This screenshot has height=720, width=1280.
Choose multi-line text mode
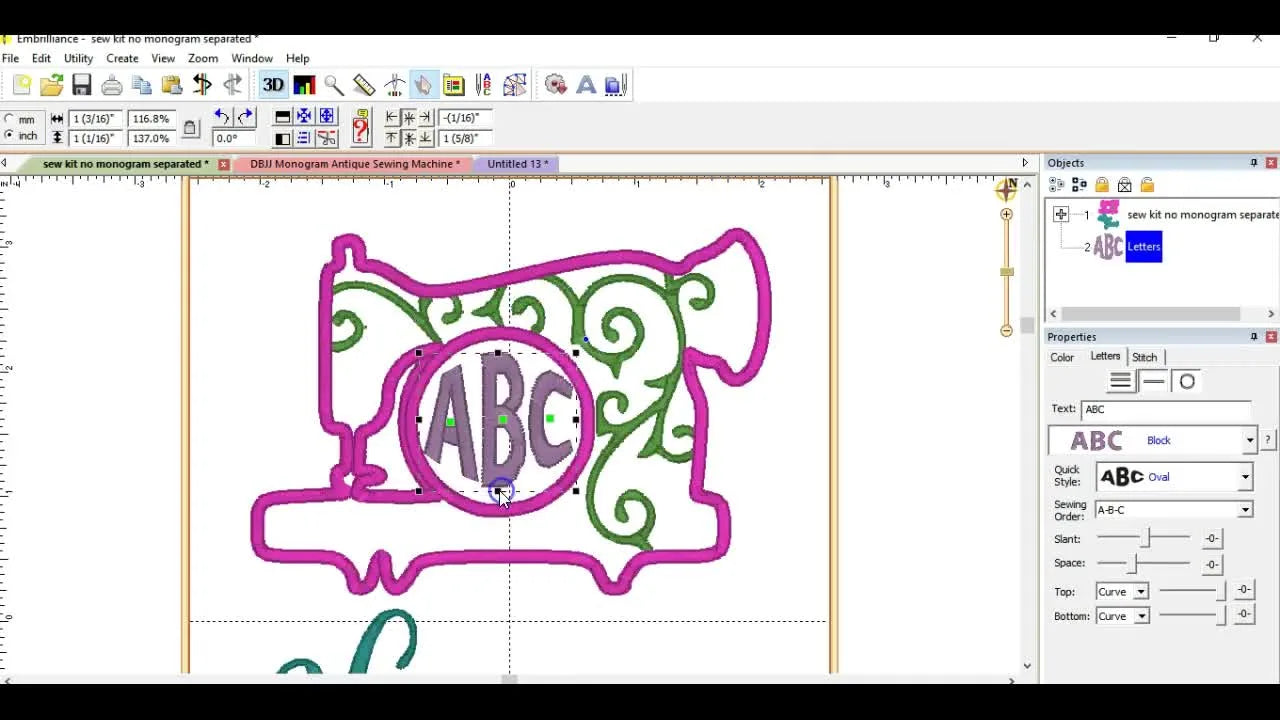[1120, 381]
